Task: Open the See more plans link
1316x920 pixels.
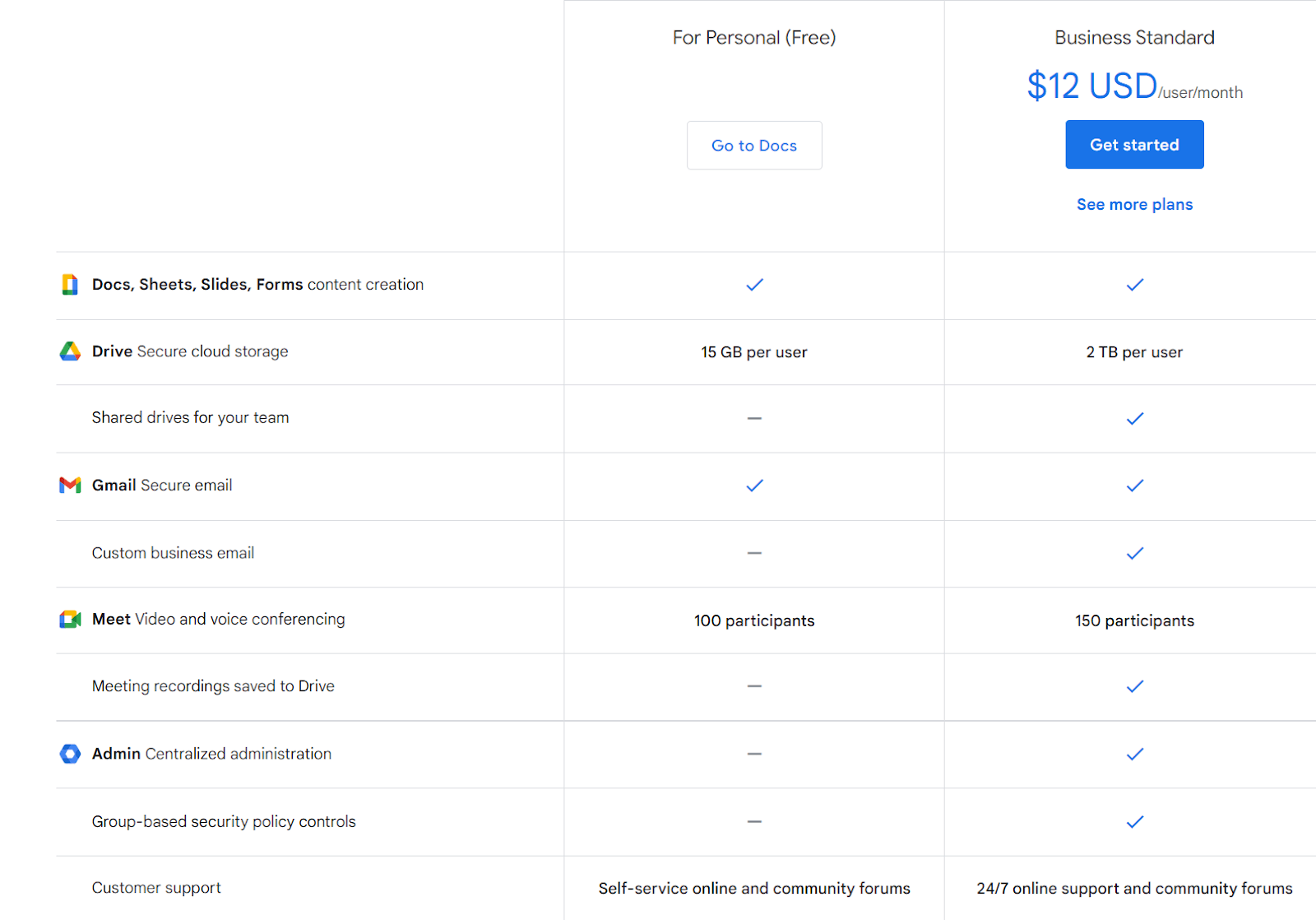Action: tap(1134, 205)
